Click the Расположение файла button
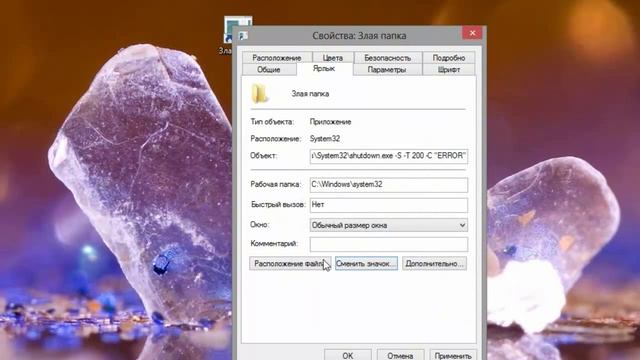The height and width of the screenshot is (360, 640). point(290,264)
